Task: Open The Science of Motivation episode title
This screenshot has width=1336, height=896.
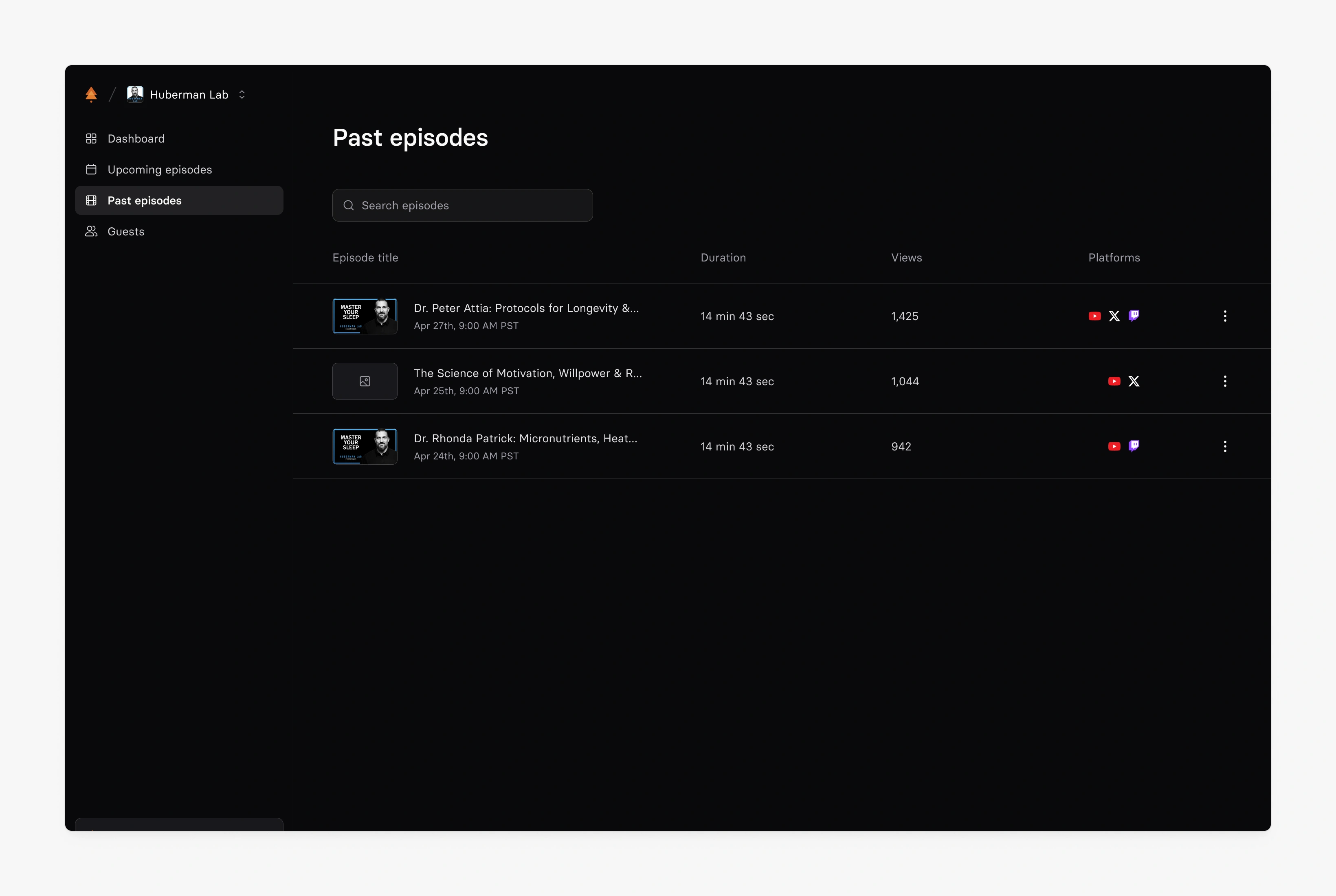Action: click(528, 373)
